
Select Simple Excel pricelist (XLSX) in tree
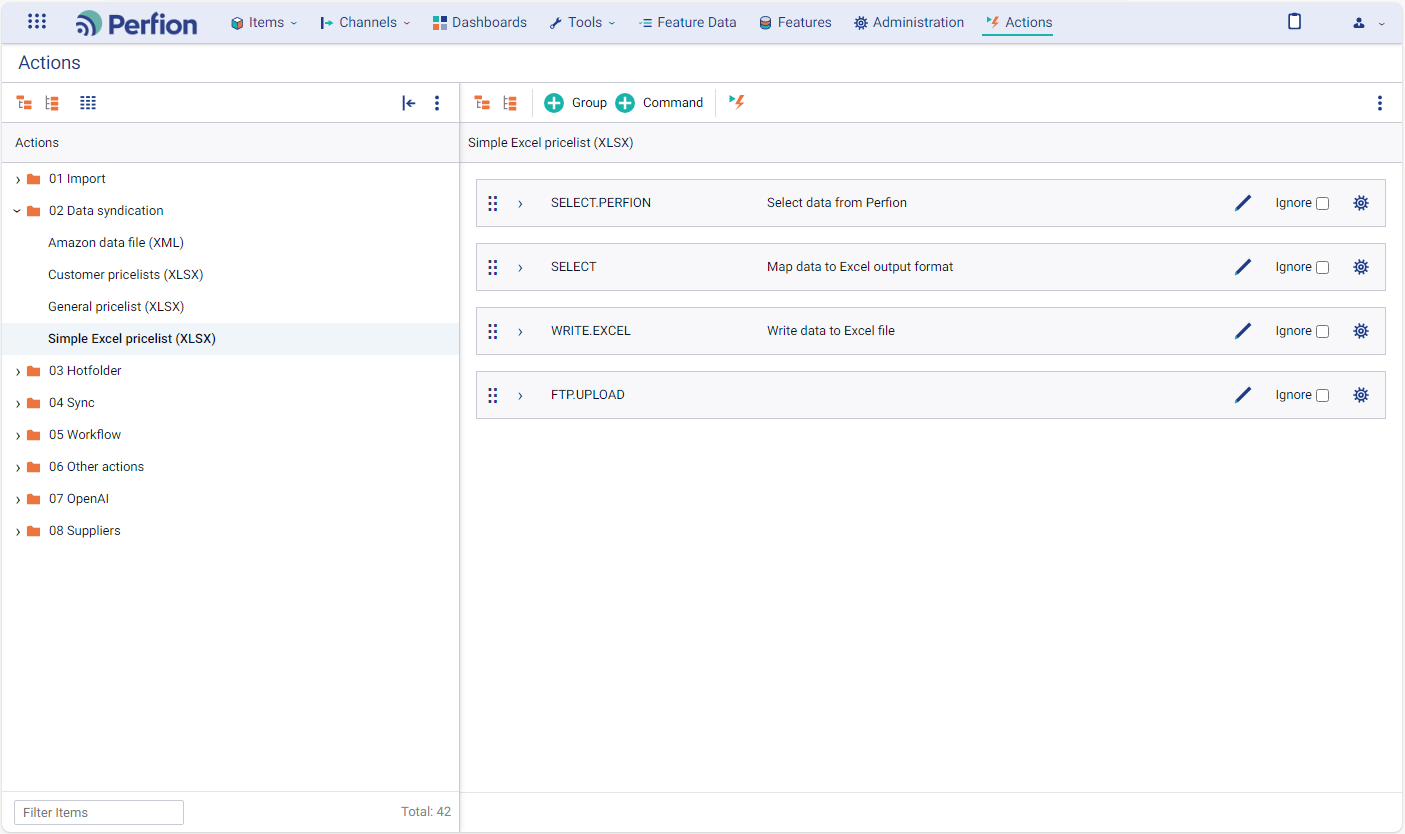pyautogui.click(x=132, y=339)
